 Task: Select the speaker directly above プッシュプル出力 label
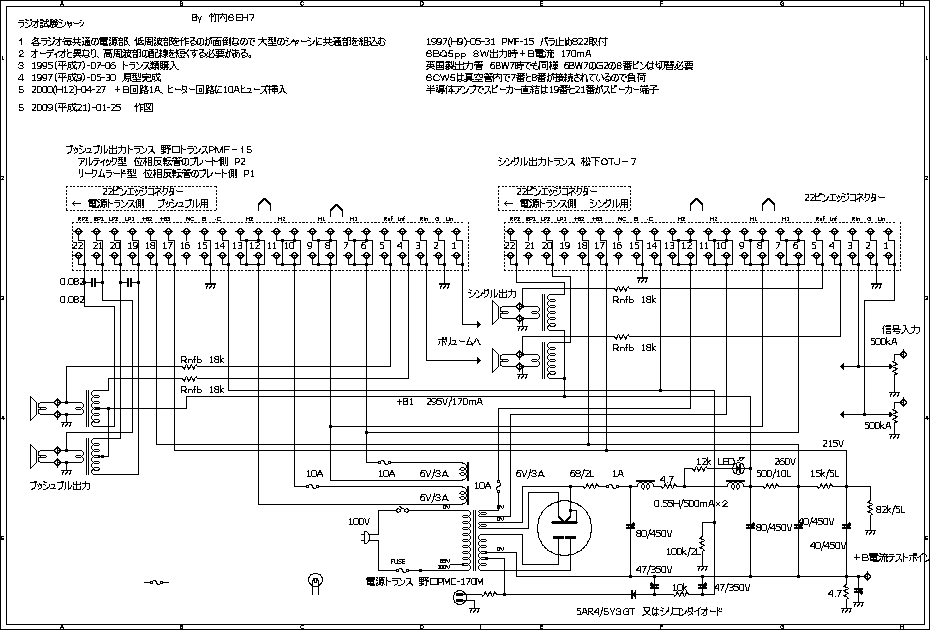(37, 457)
